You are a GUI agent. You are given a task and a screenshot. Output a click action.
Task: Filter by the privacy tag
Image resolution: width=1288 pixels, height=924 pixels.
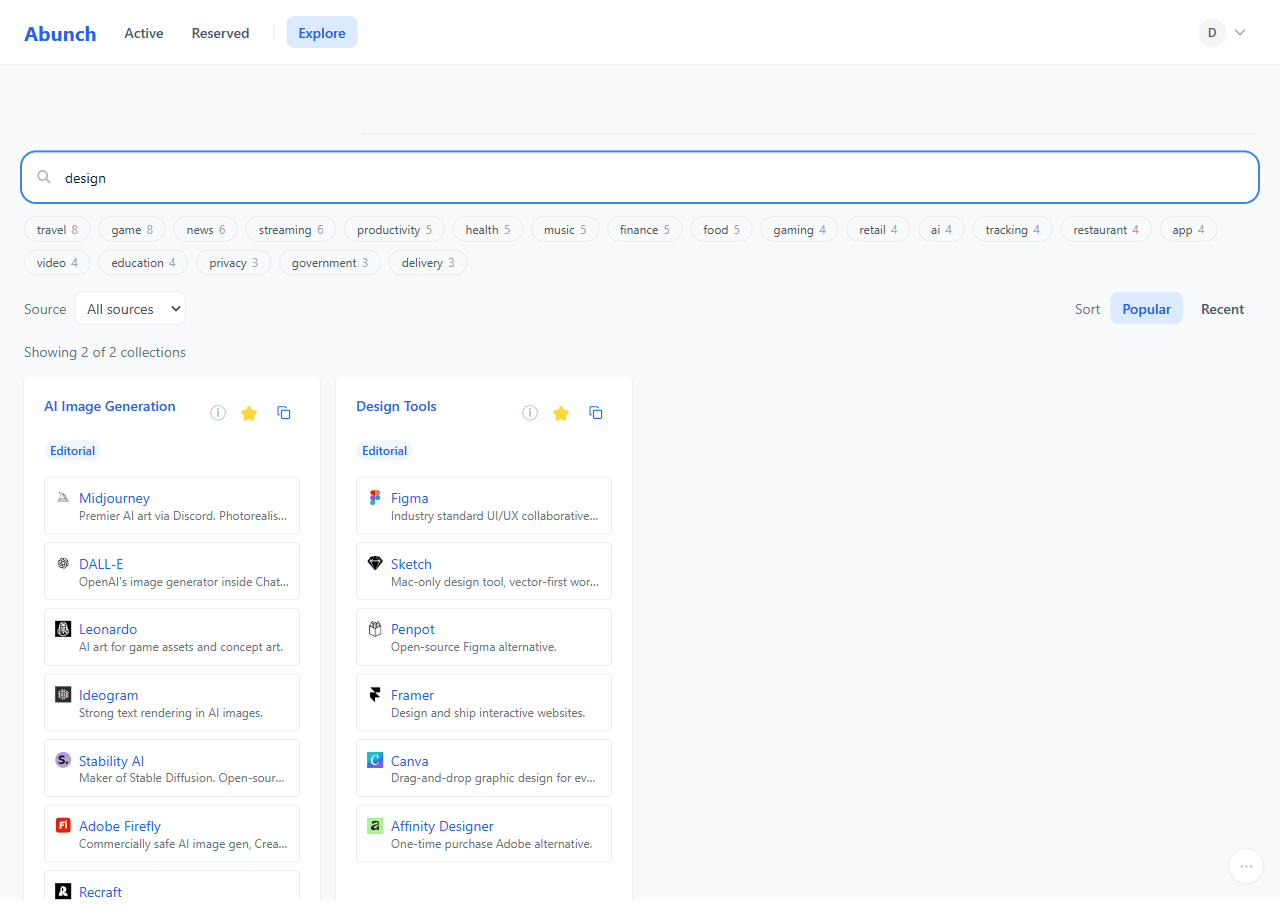click(234, 263)
